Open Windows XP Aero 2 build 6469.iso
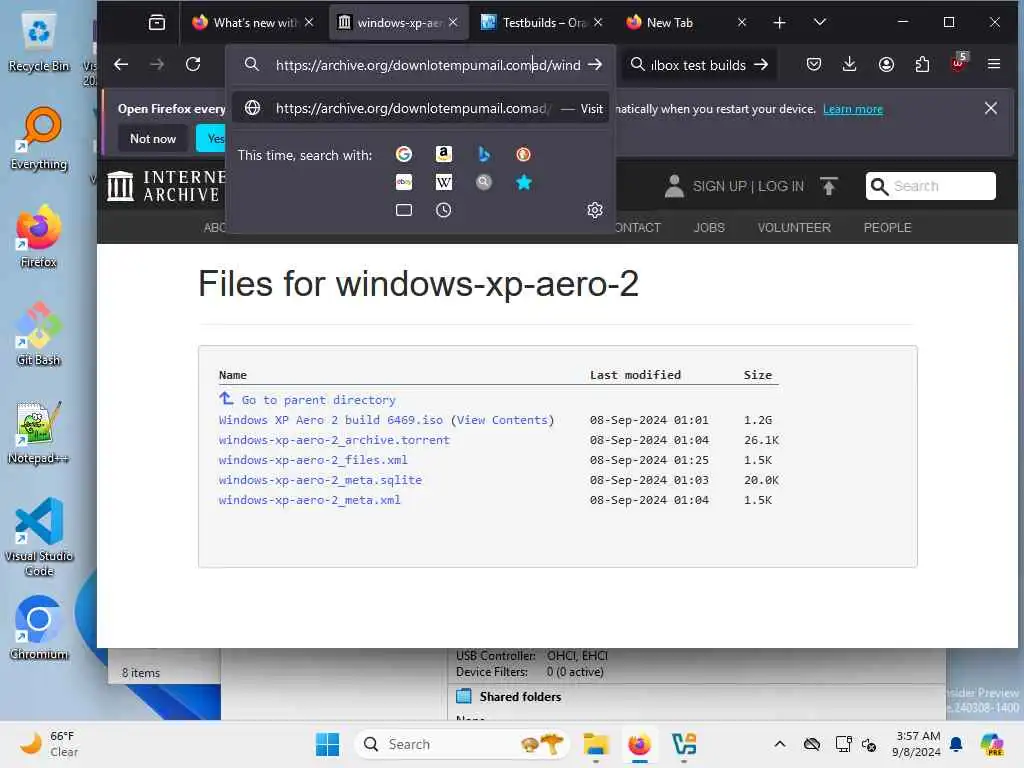Image resolution: width=1024 pixels, height=768 pixels. click(330, 420)
